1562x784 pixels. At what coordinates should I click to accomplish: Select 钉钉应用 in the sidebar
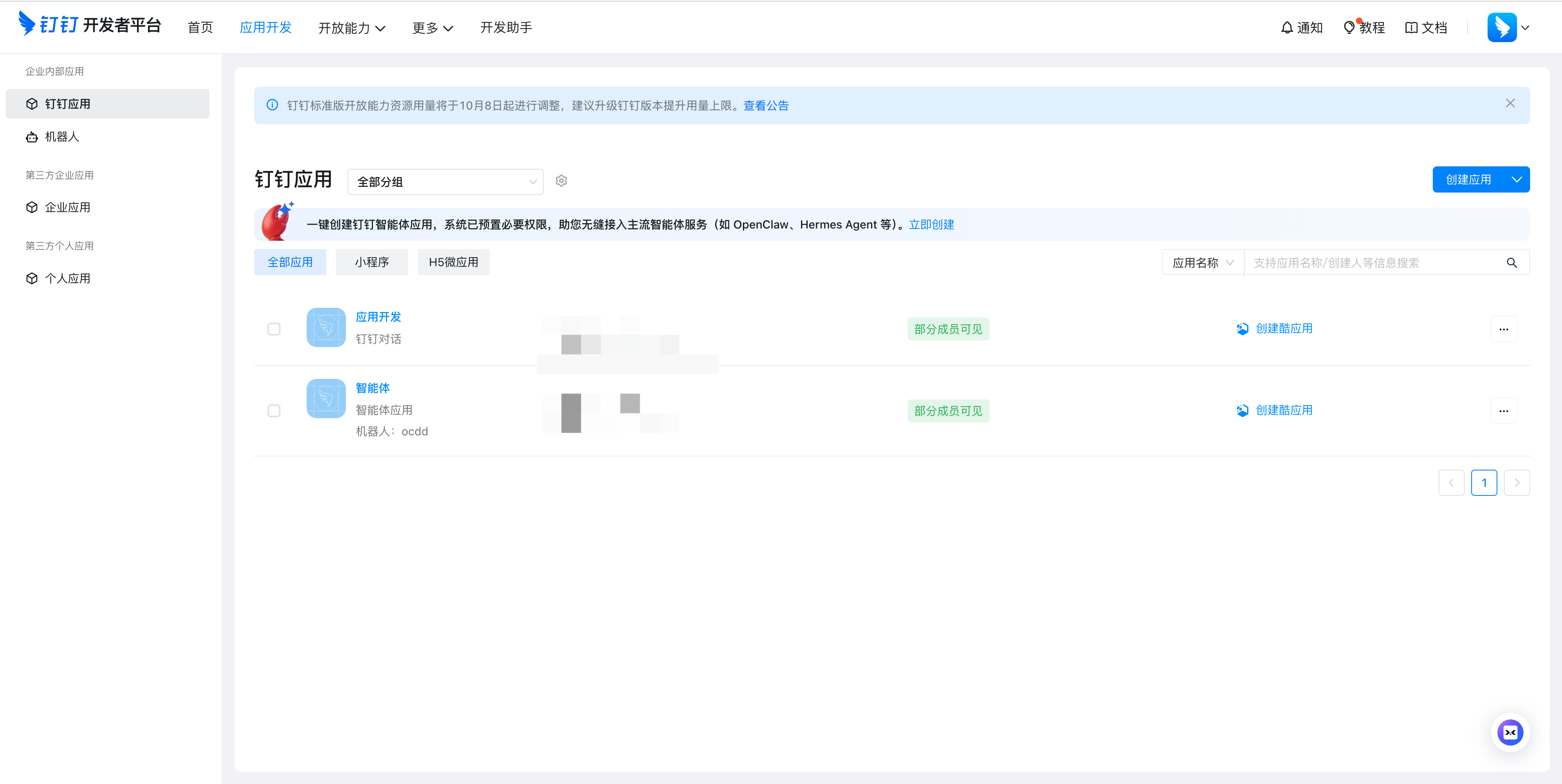(x=107, y=104)
